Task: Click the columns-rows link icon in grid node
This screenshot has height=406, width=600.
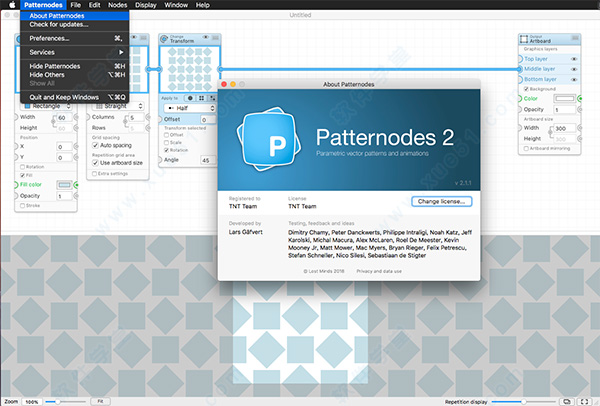Action: point(125,122)
